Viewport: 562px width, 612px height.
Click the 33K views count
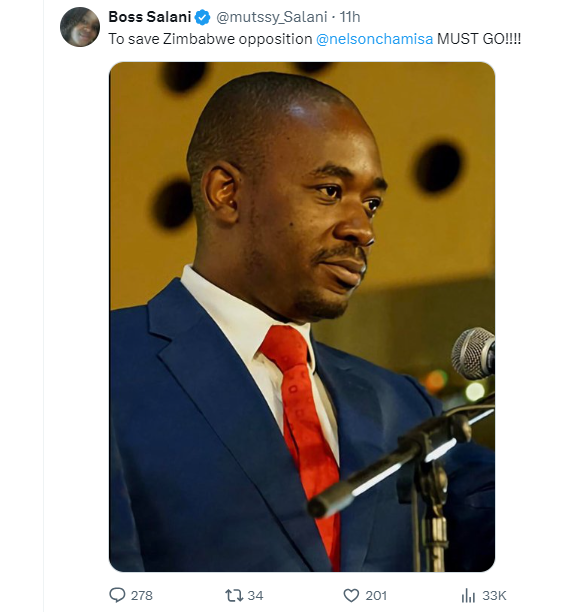[494, 596]
